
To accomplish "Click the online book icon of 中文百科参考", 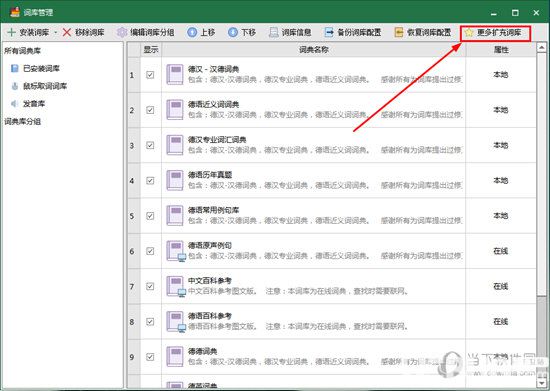I will [x=175, y=286].
